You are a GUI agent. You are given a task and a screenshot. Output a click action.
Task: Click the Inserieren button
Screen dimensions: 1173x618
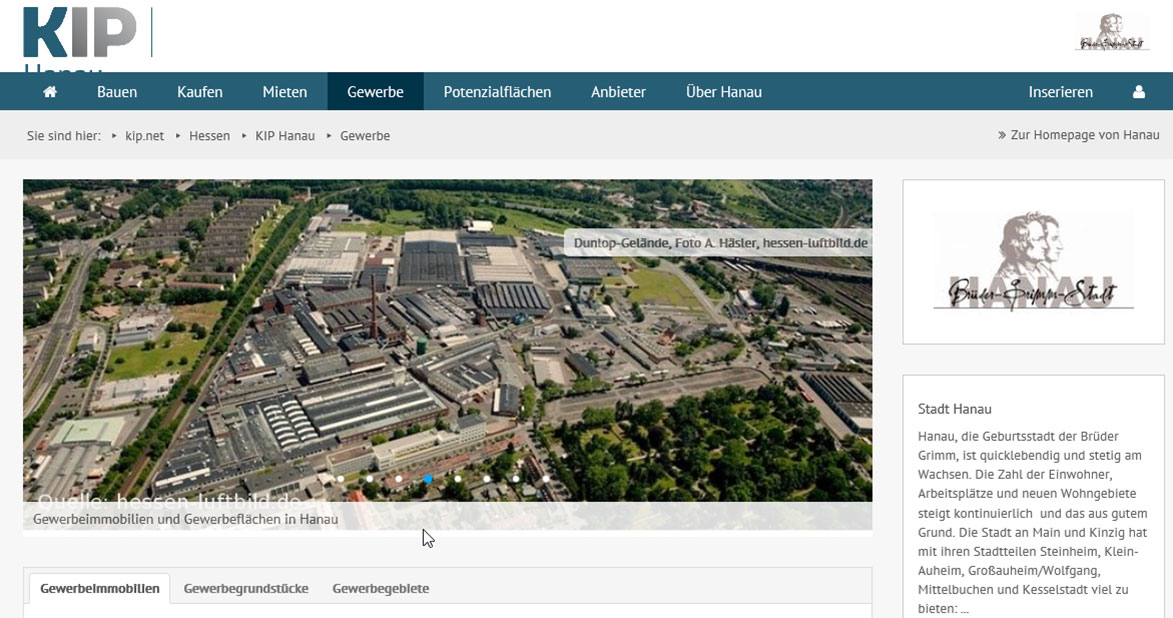click(x=1060, y=92)
